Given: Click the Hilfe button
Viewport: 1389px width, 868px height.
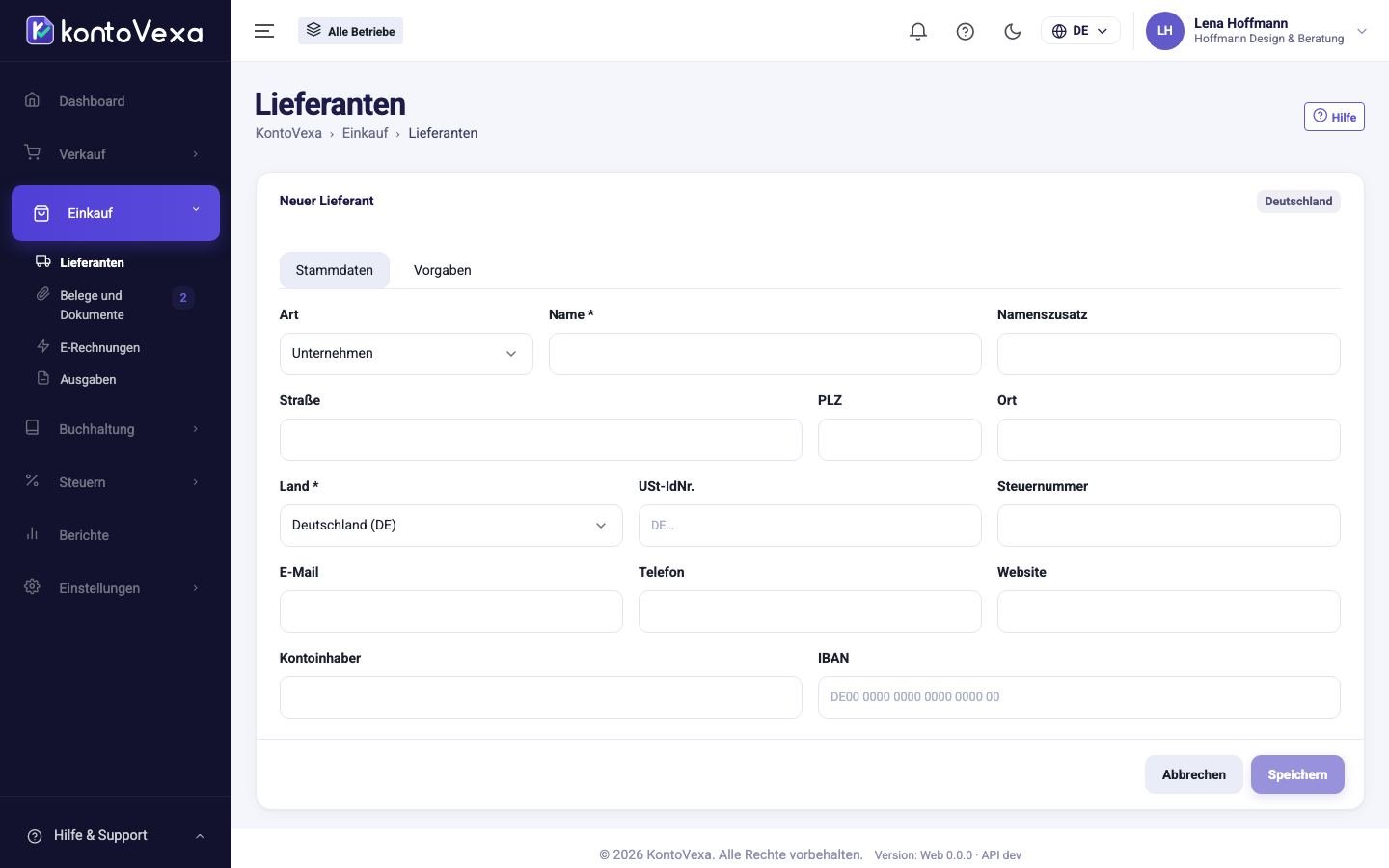Looking at the screenshot, I should coord(1334,117).
